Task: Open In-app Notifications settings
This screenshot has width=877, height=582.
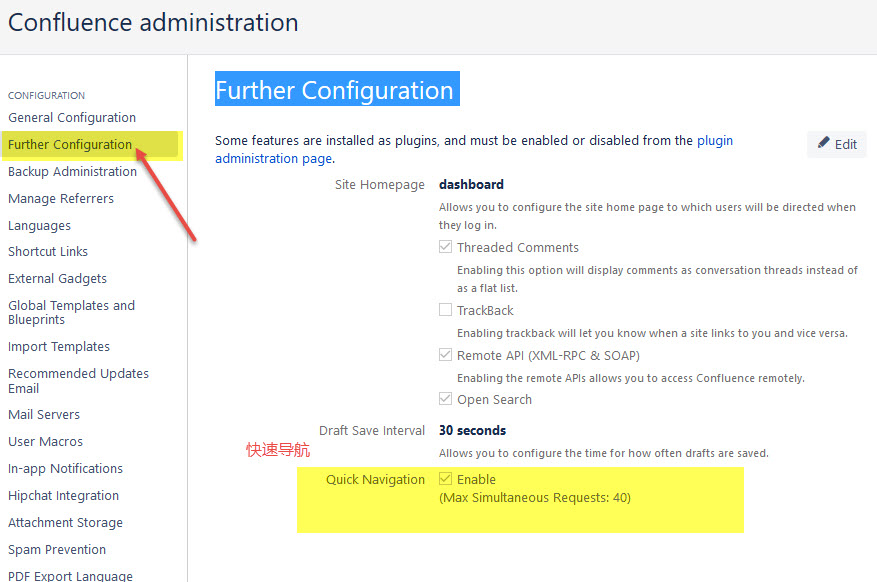Action: (65, 469)
